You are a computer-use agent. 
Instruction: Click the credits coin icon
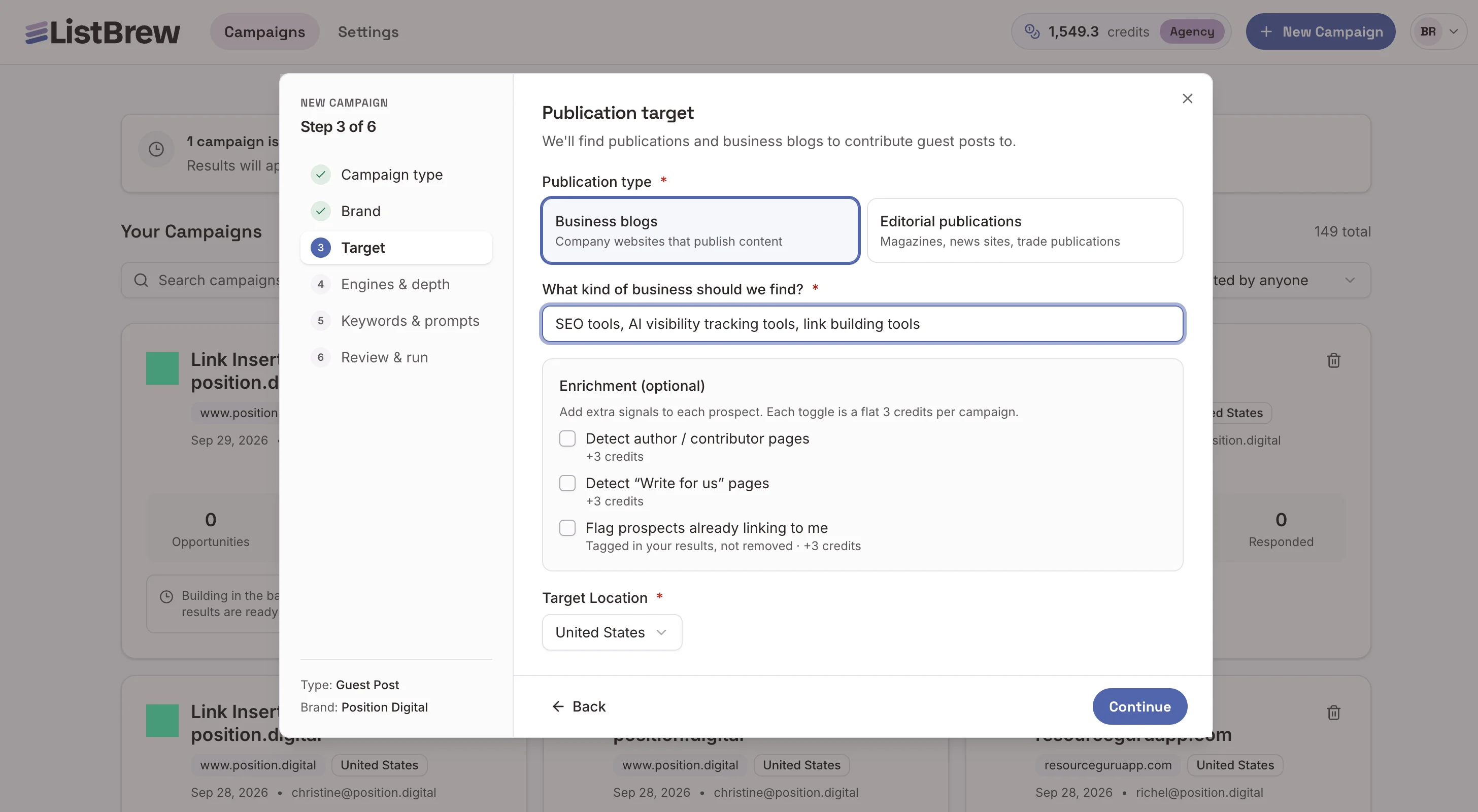pyautogui.click(x=1032, y=31)
